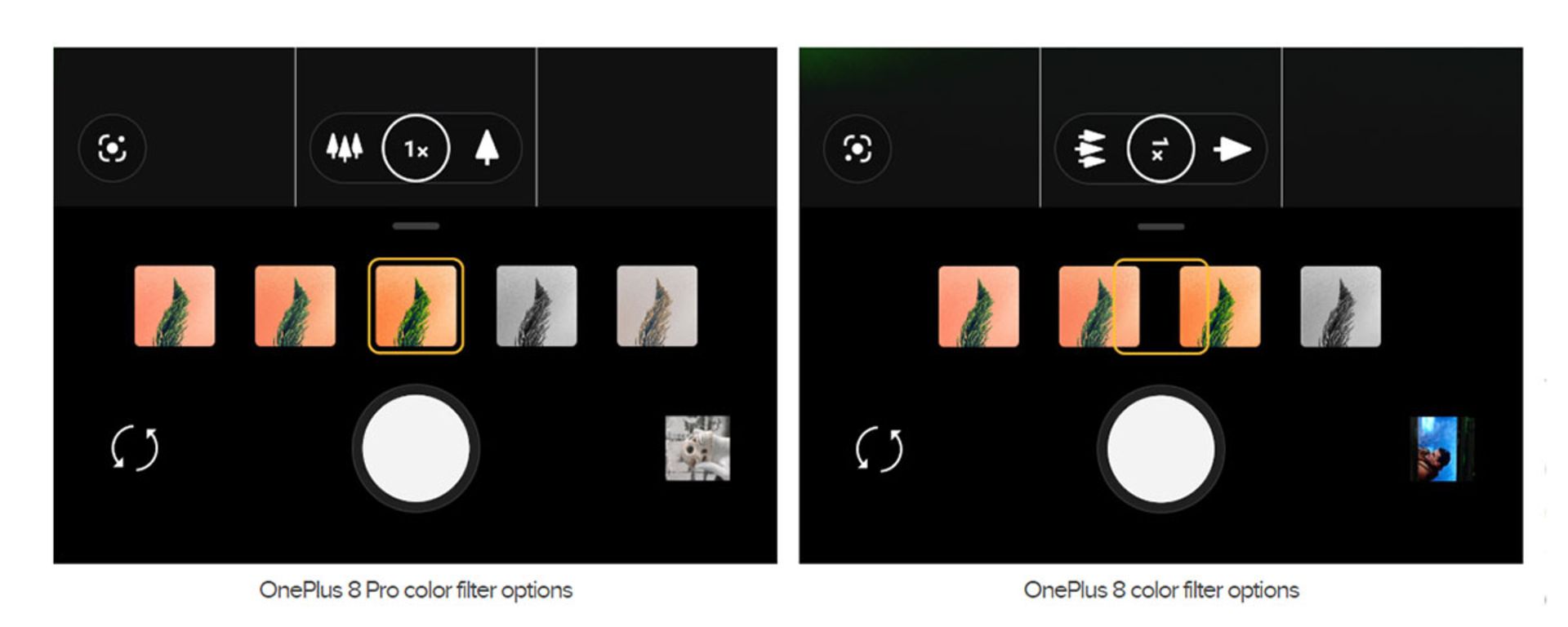The width and height of the screenshot is (1568, 627).
Task: Choose second color filter in 8 Pro panel
Action: 295,306
